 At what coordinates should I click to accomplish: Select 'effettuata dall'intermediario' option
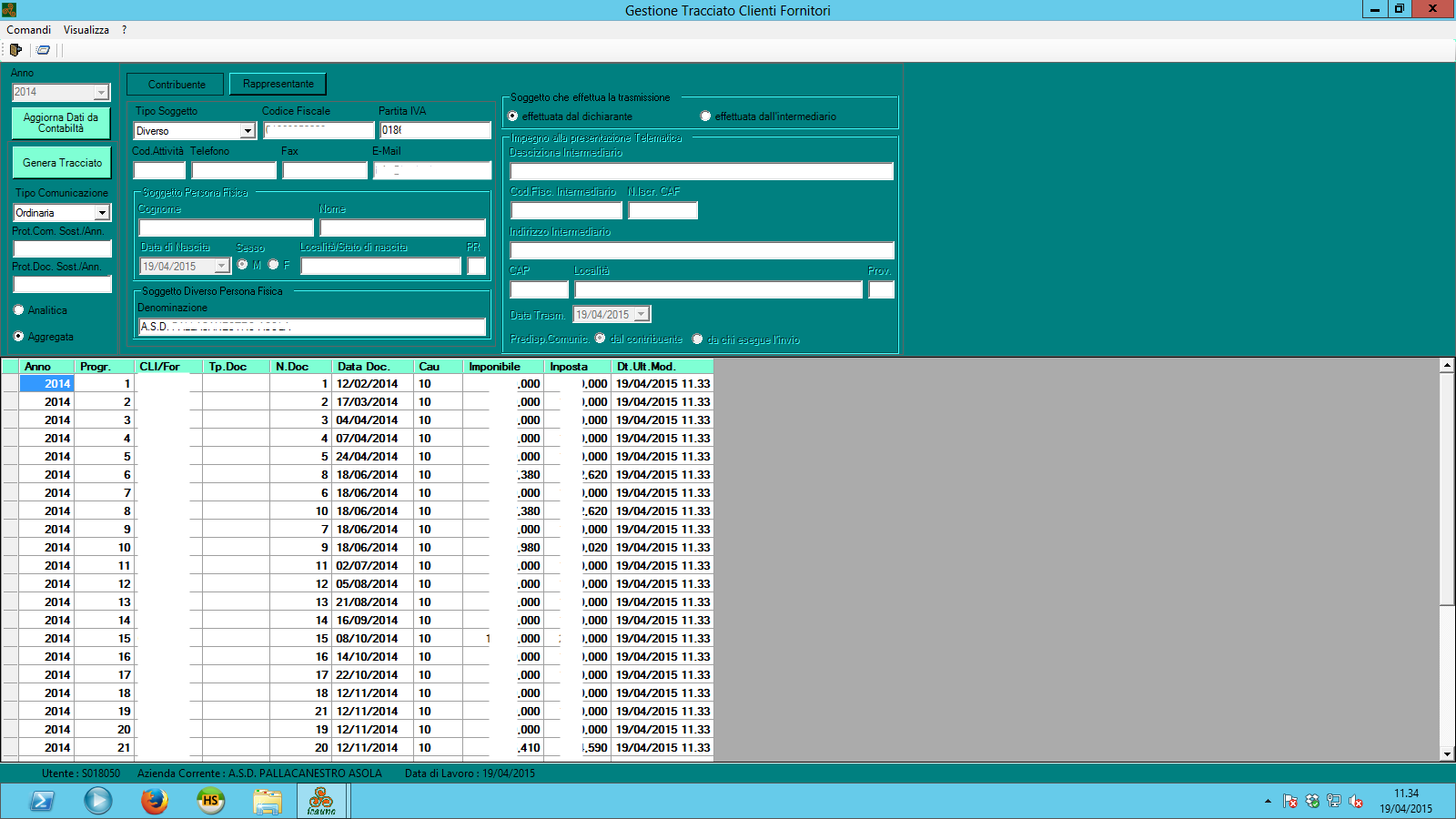(705, 116)
